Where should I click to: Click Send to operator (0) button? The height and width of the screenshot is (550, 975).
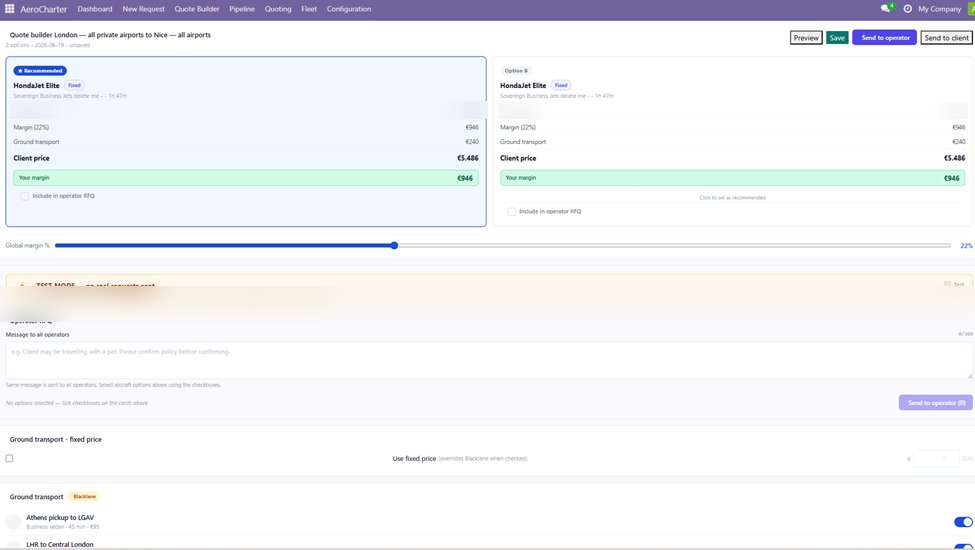pos(935,403)
